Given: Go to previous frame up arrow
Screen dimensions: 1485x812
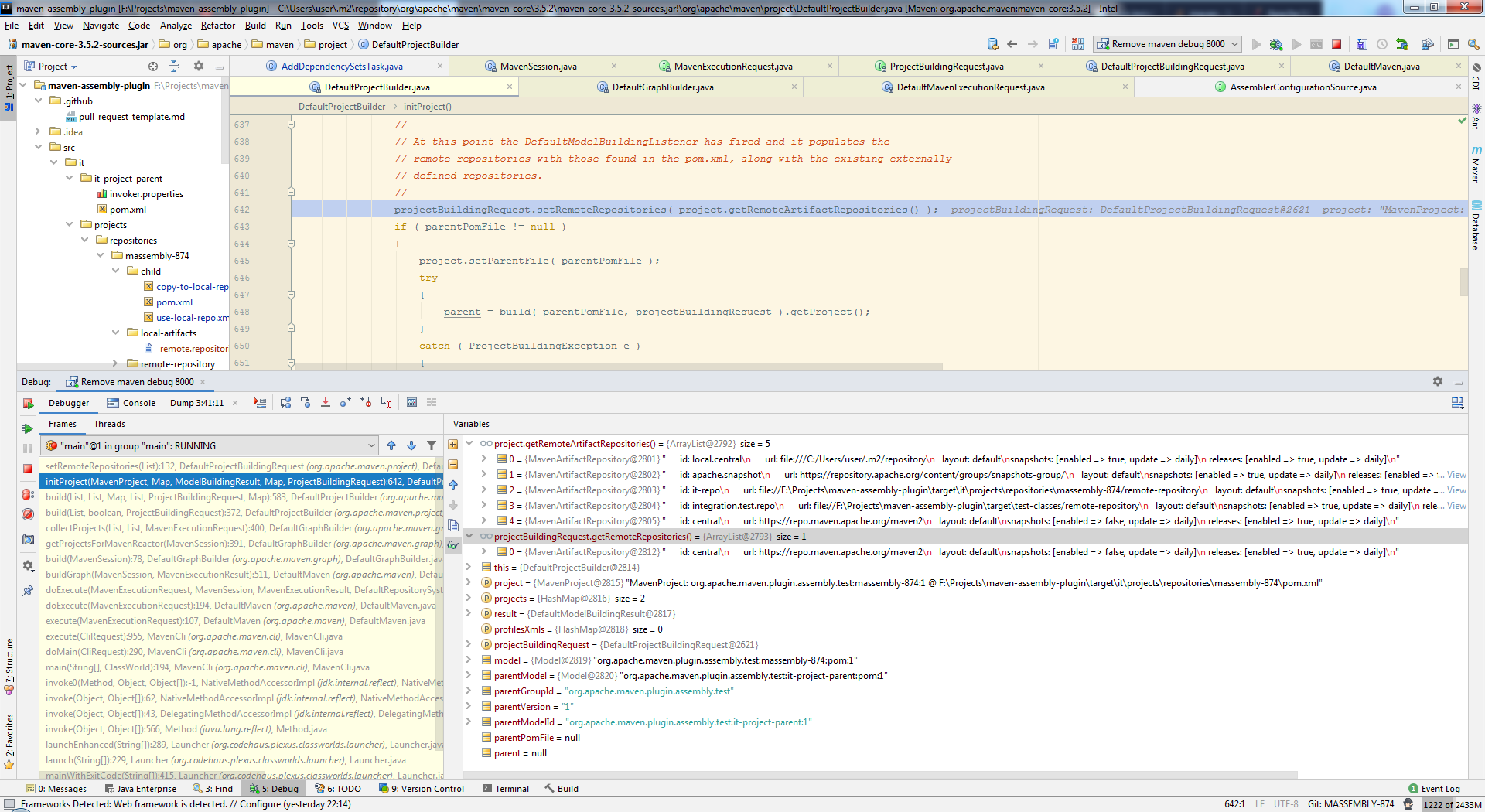Looking at the screenshot, I should [x=391, y=445].
